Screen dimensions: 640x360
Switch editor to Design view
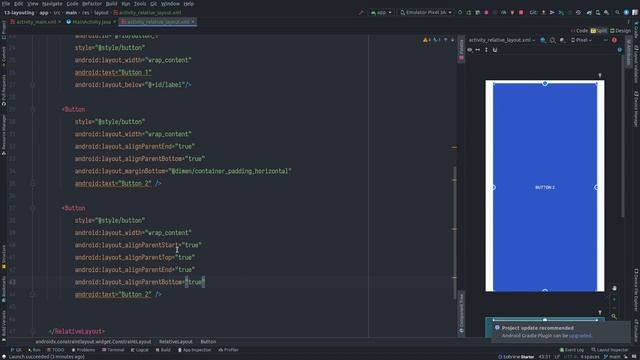tap(620, 31)
